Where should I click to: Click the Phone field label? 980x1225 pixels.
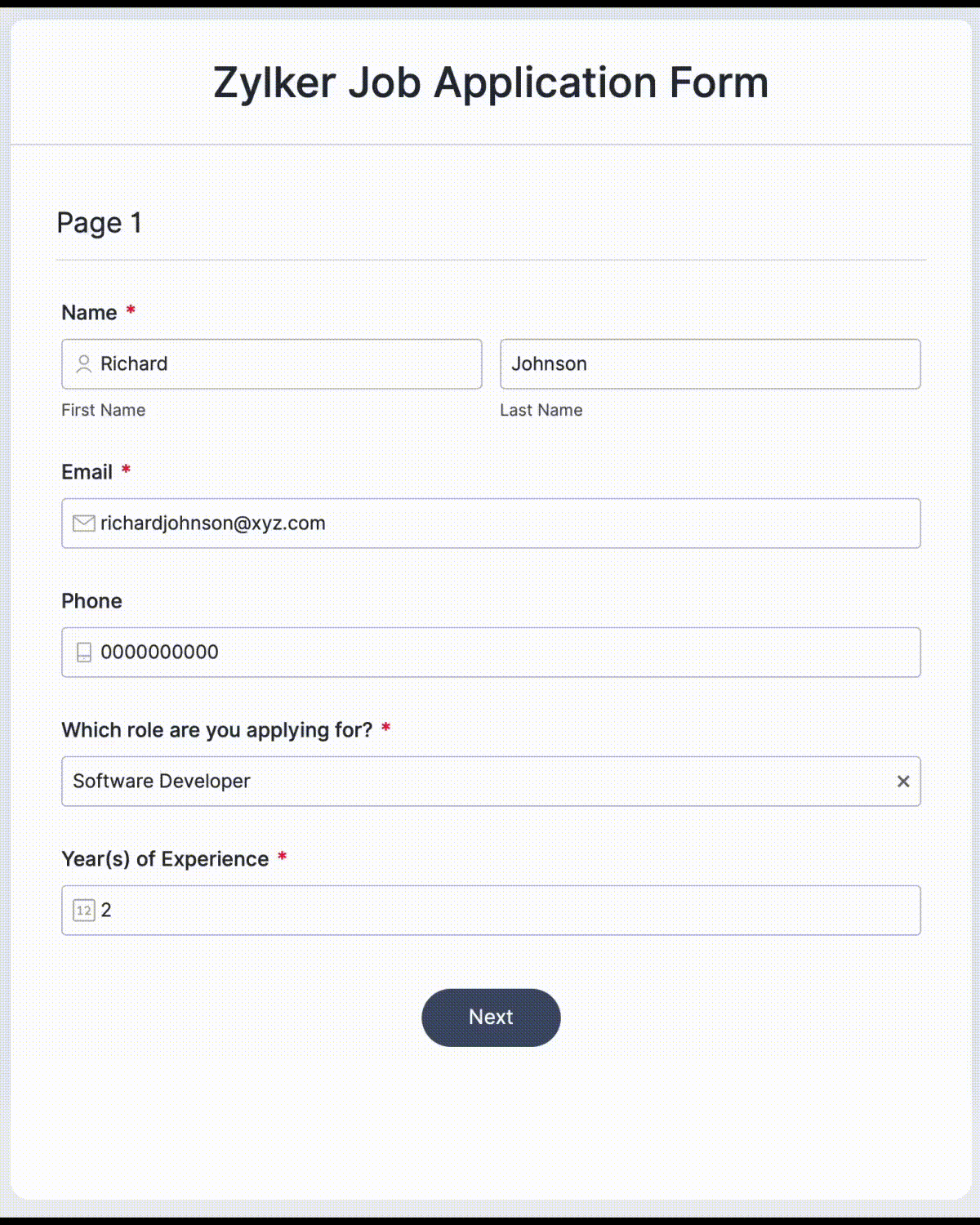[91, 601]
